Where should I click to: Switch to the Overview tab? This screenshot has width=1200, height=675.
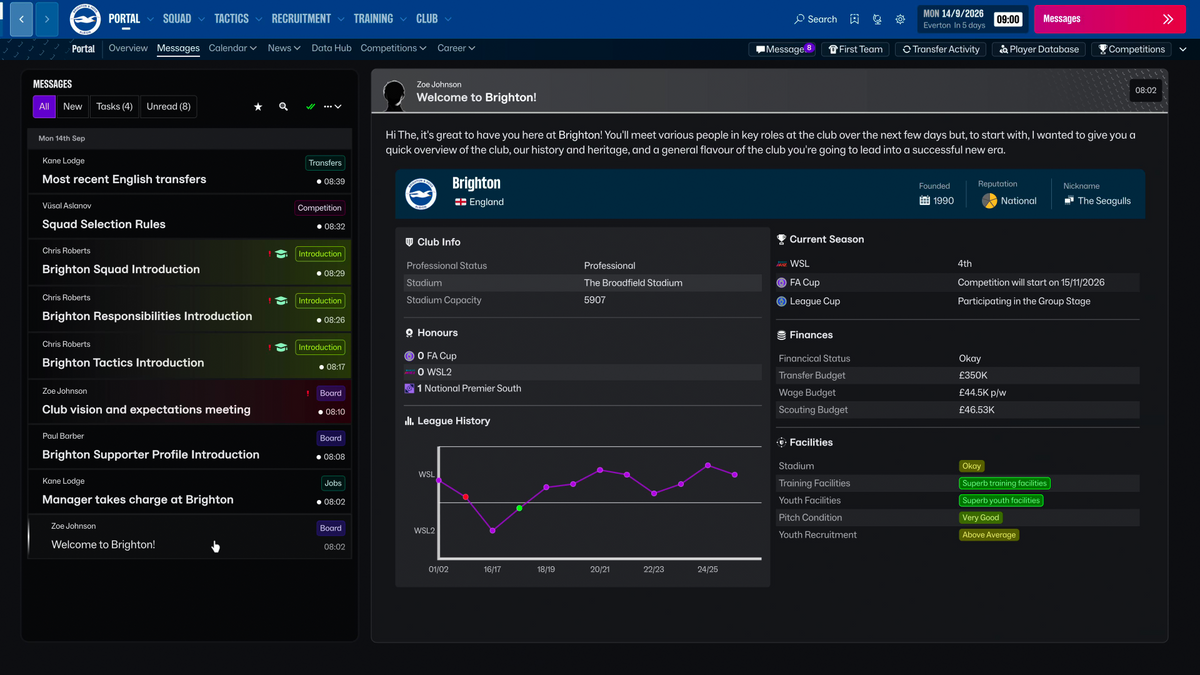(x=128, y=48)
